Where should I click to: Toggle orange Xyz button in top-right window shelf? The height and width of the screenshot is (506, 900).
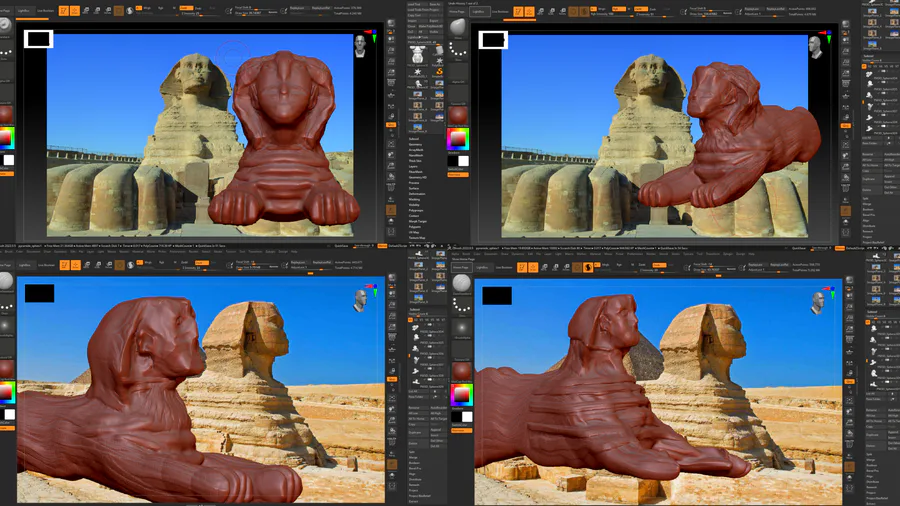845,124
